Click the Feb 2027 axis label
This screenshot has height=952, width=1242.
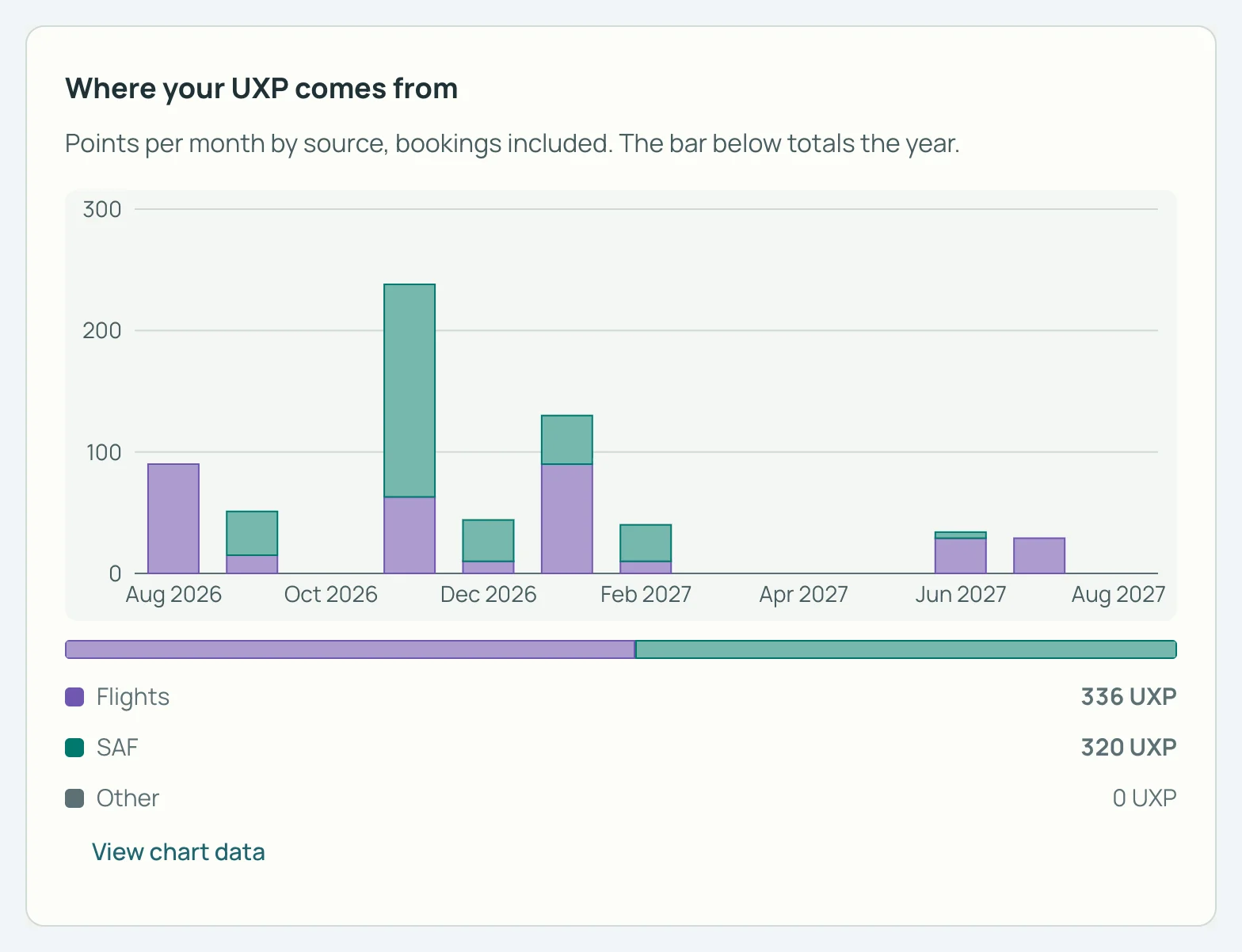[646, 595]
